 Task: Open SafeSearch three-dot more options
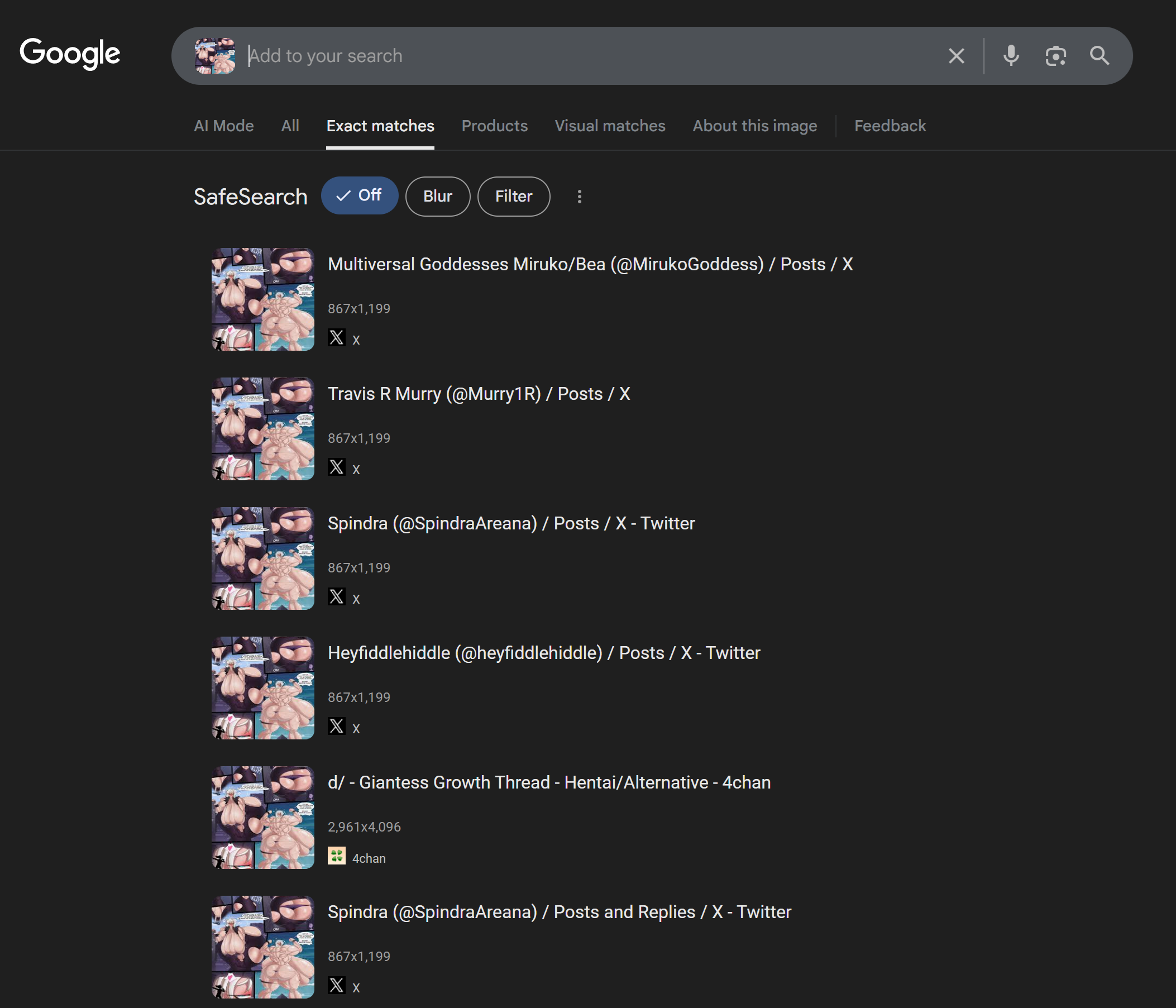(579, 197)
